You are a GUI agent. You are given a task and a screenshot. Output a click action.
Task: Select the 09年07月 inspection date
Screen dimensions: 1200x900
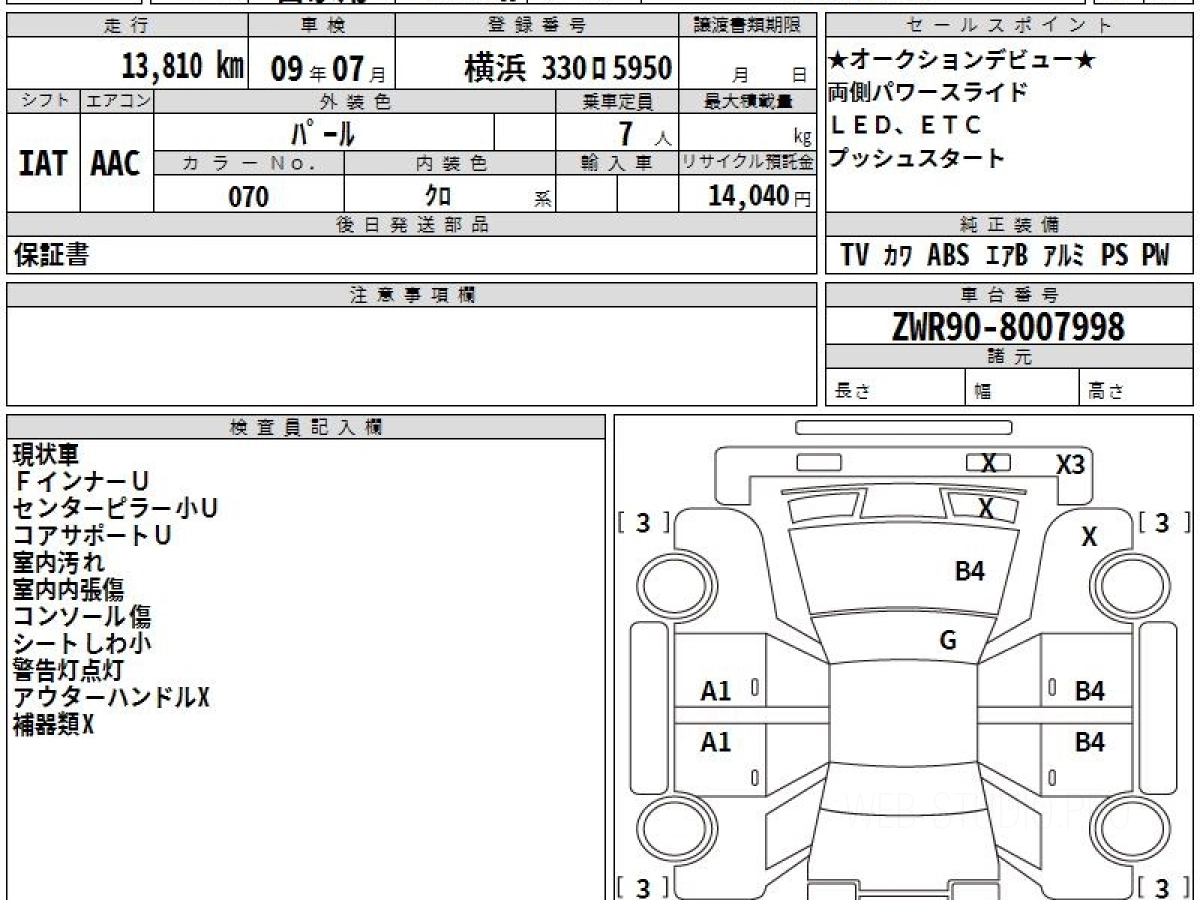[x=328, y=69]
